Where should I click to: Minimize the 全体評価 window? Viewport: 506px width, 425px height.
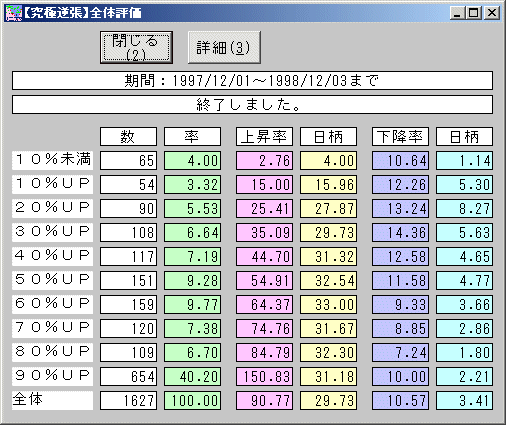pos(458,13)
